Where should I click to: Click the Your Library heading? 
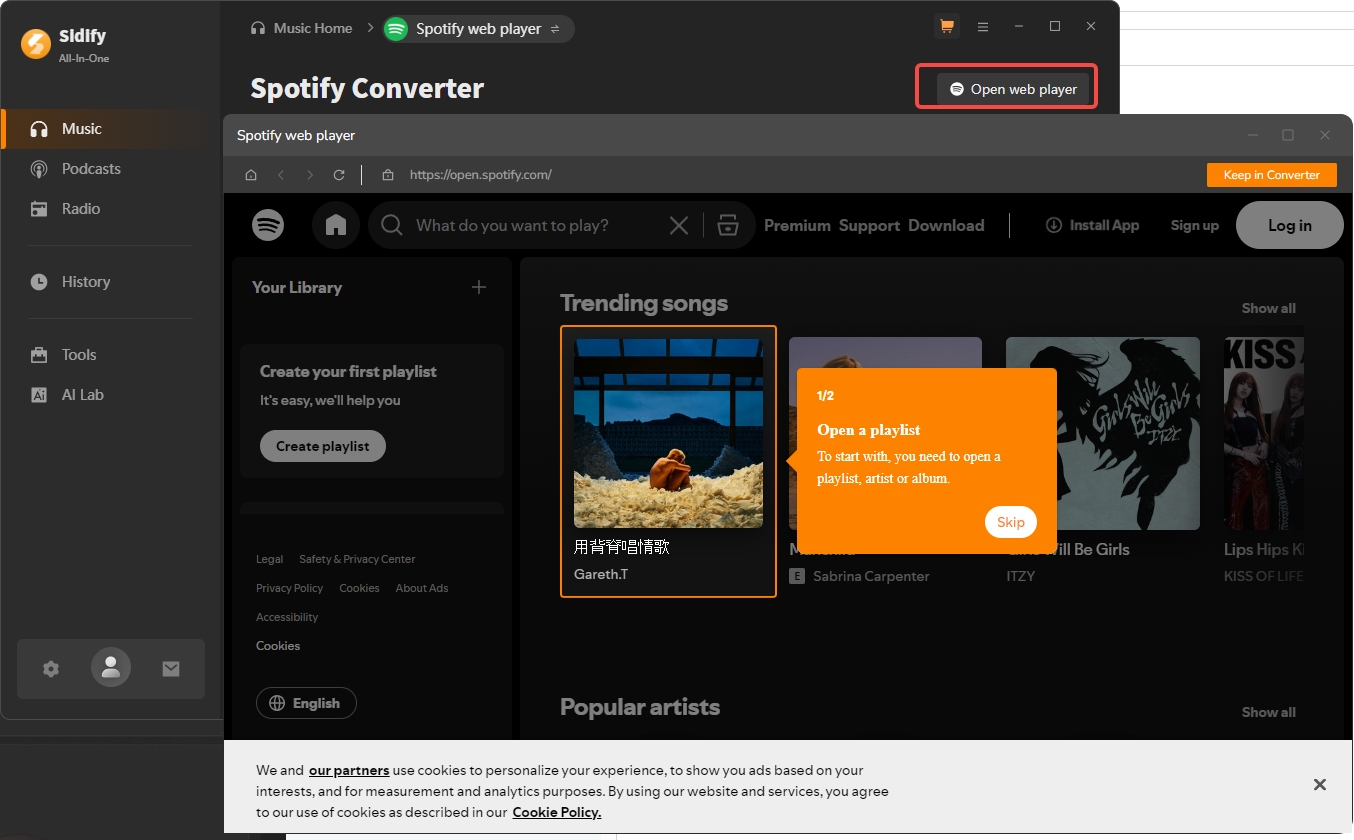click(297, 287)
